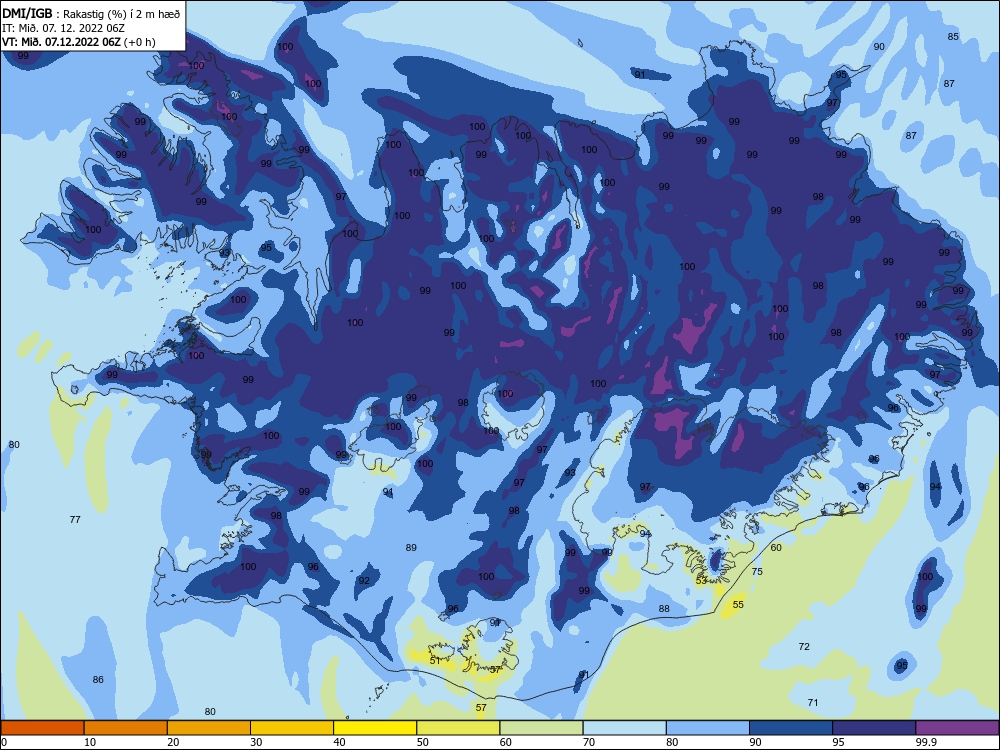
Task: Pick the light blue 80–90 legend swatch
Action: [x=708, y=728]
